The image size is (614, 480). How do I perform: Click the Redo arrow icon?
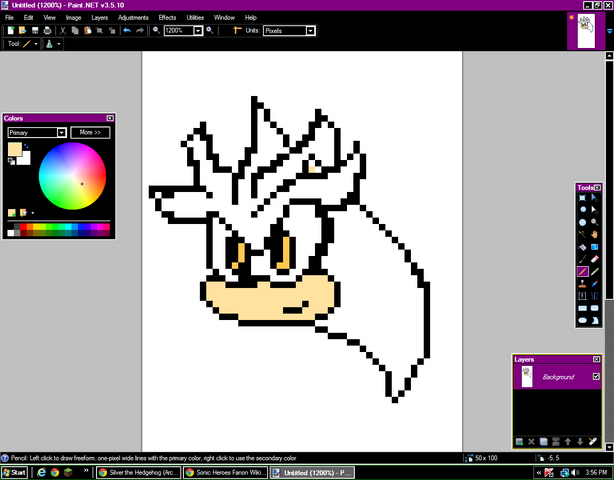pos(139,31)
